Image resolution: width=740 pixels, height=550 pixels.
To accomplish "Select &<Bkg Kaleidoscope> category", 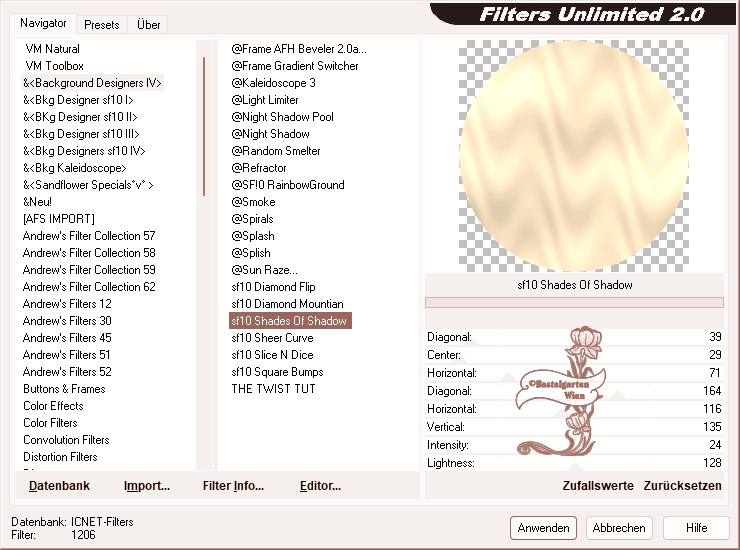I will pyautogui.click(x=75, y=168).
